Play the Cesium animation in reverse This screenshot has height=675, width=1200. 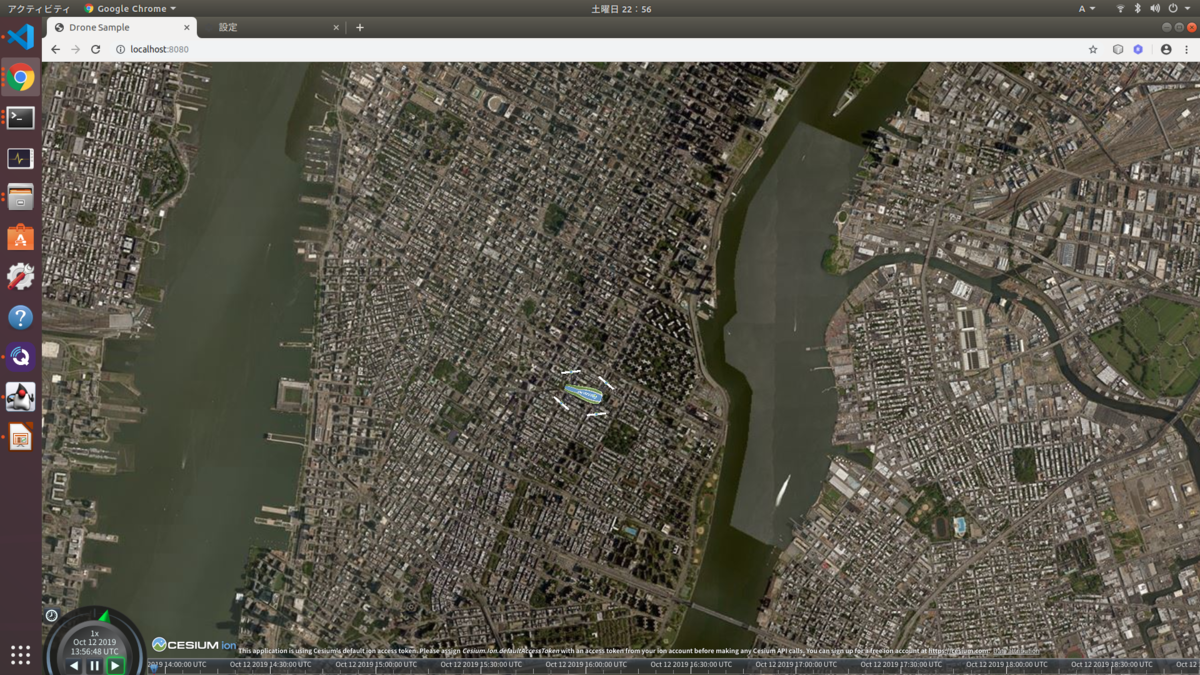point(74,665)
